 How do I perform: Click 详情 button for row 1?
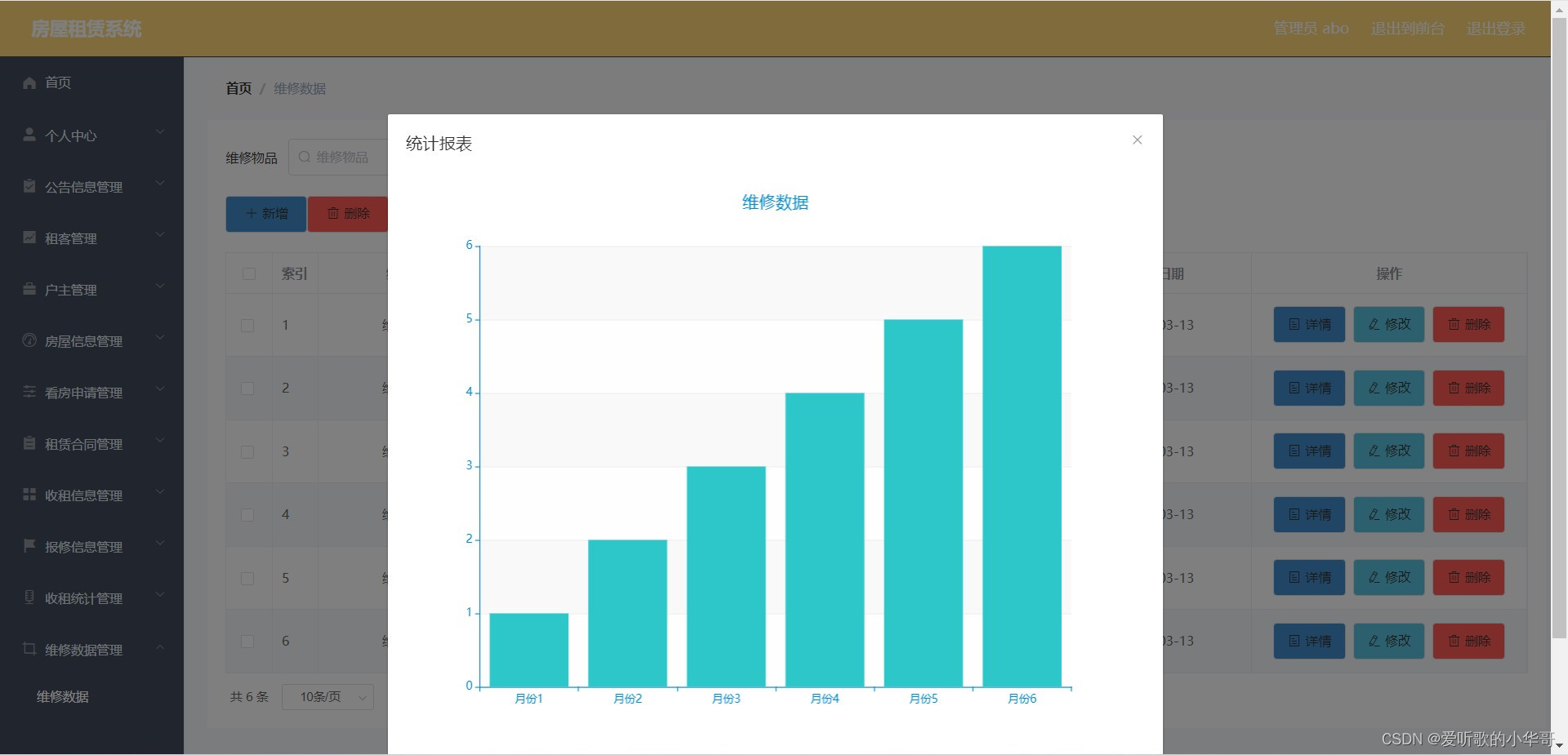1309,325
